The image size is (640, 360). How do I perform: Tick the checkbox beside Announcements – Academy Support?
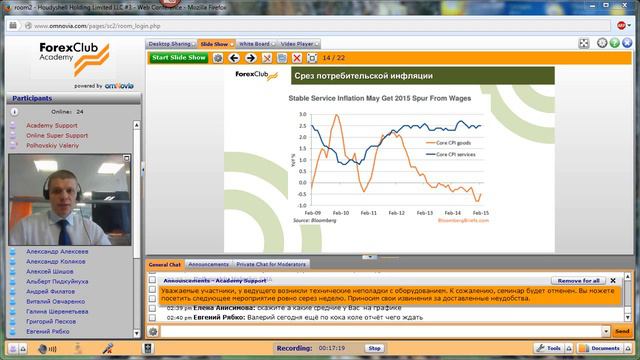(x=152, y=280)
